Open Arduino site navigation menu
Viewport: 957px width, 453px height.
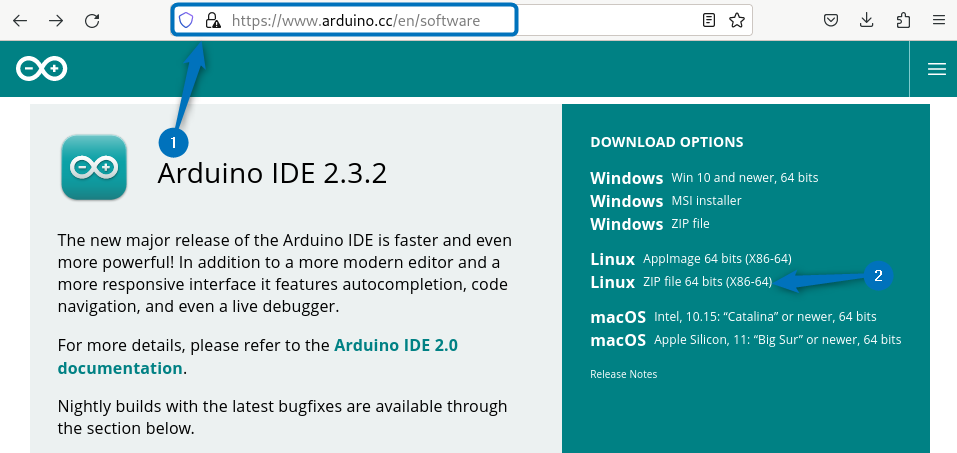coord(936,70)
